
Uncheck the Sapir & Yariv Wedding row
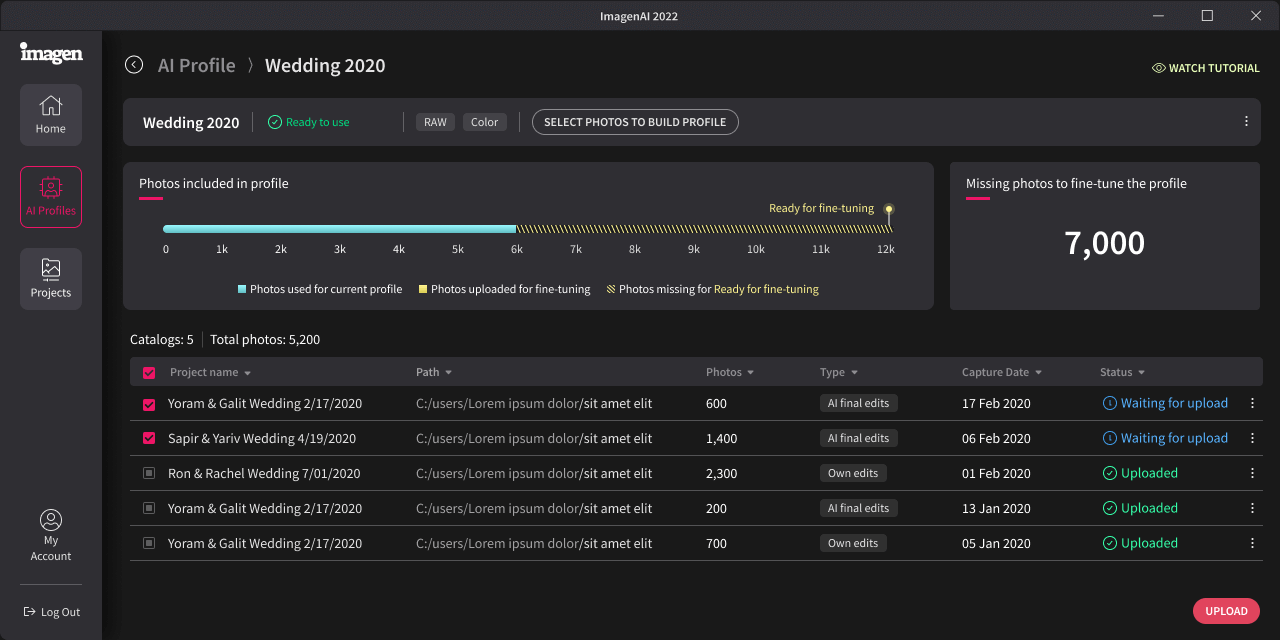point(149,438)
